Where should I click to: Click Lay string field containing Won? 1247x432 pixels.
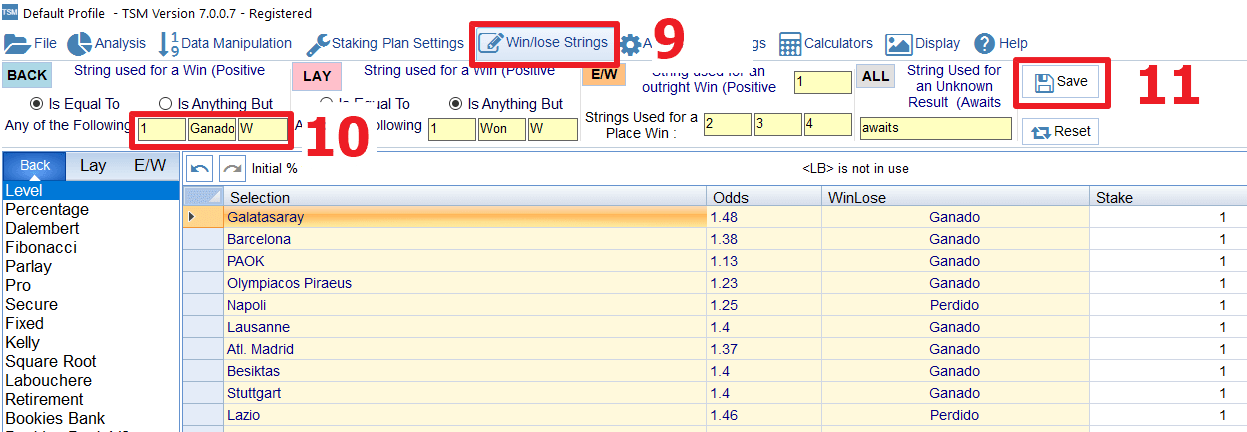(502, 129)
